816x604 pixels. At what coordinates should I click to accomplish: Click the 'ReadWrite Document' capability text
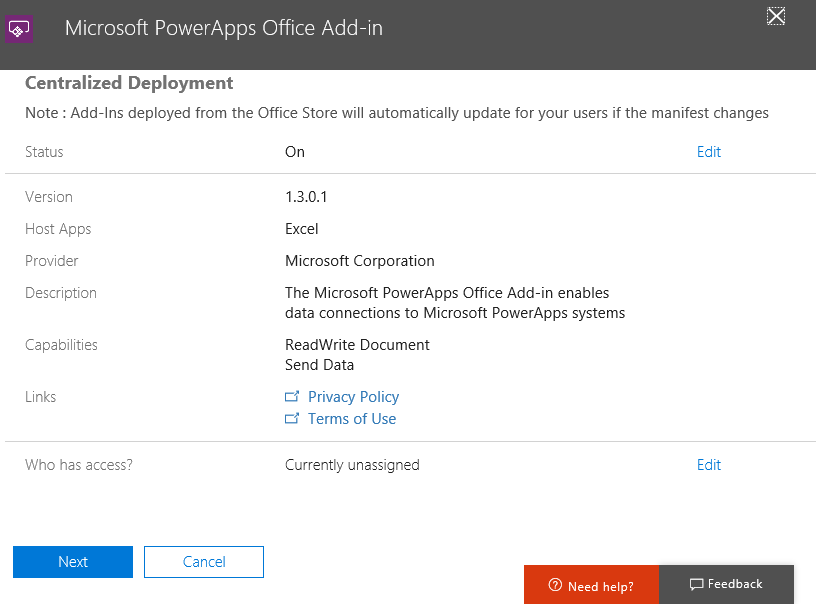(357, 345)
